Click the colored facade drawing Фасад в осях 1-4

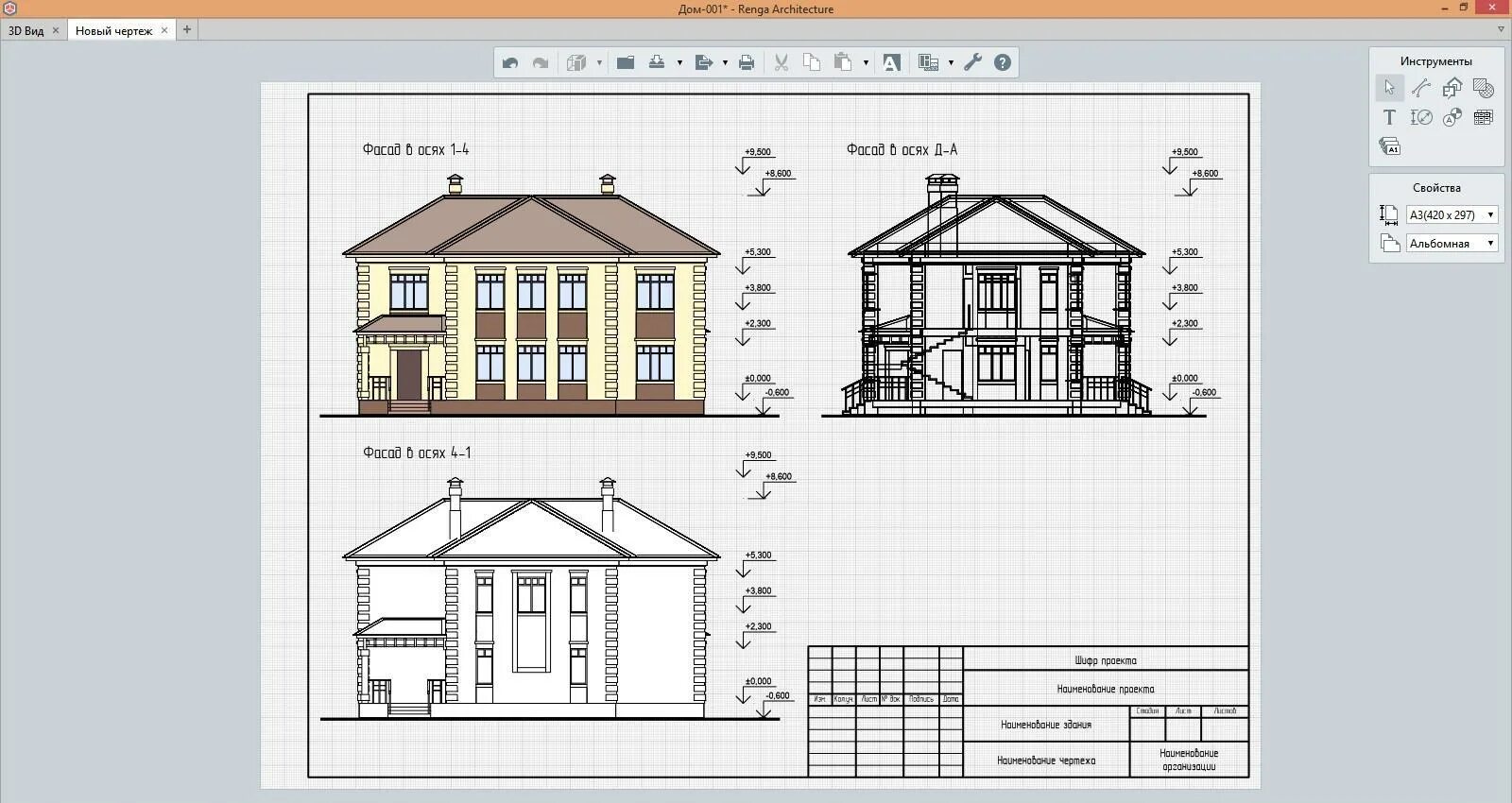(x=531, y=295)
